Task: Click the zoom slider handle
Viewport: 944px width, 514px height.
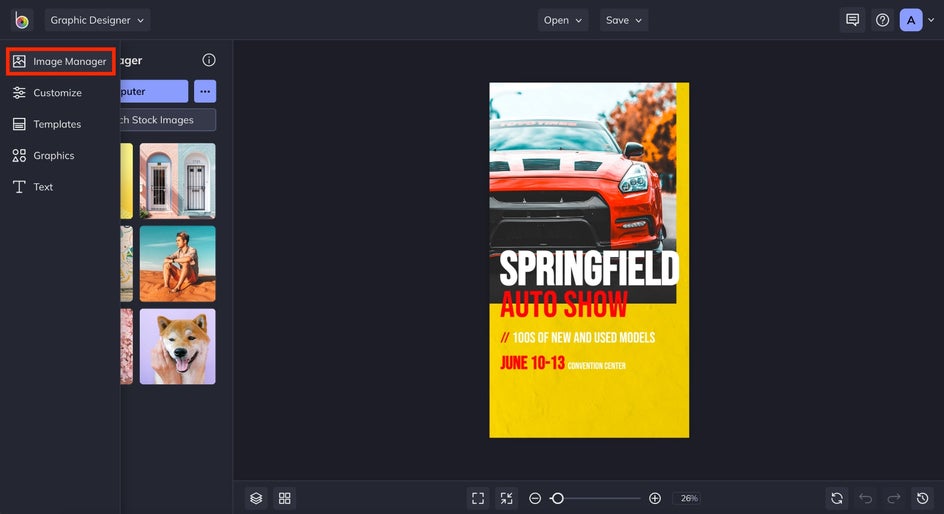Action: [557, 498]
